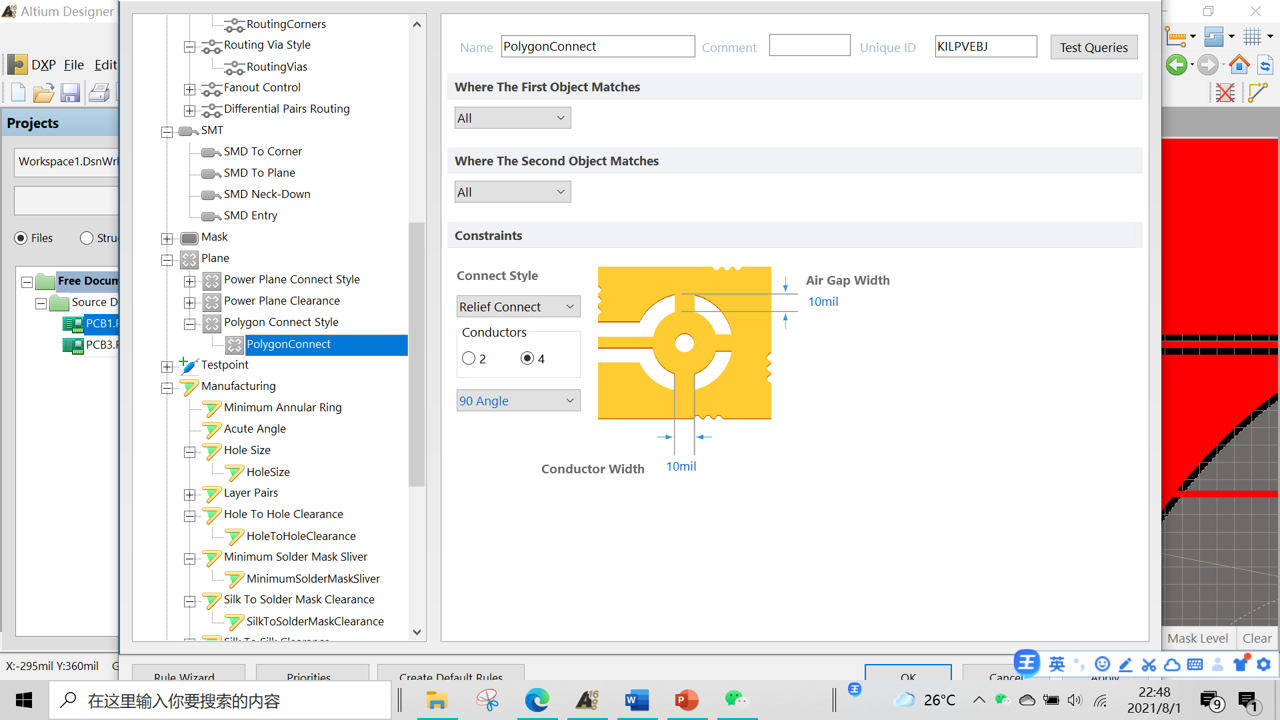1280x720 pixels.
Task: Select 4 conductors radio button
Action: (x=528, y=357)
